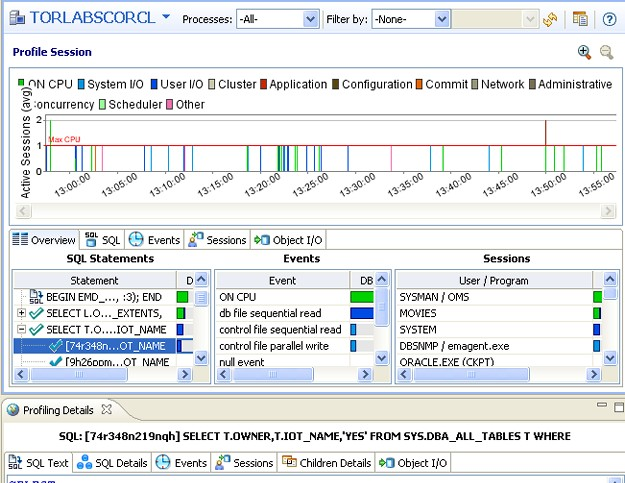625x483 pixels.
Task: Click the Application legend swatch
Action: coord(263,84)
